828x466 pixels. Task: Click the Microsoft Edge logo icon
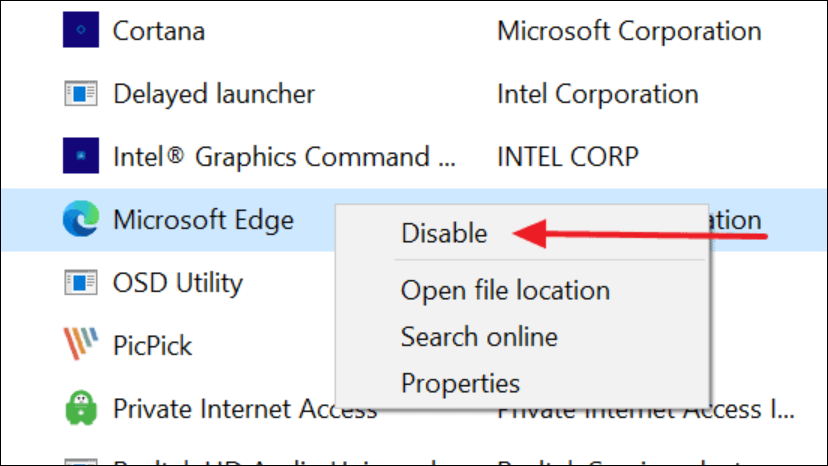(81, 219)
